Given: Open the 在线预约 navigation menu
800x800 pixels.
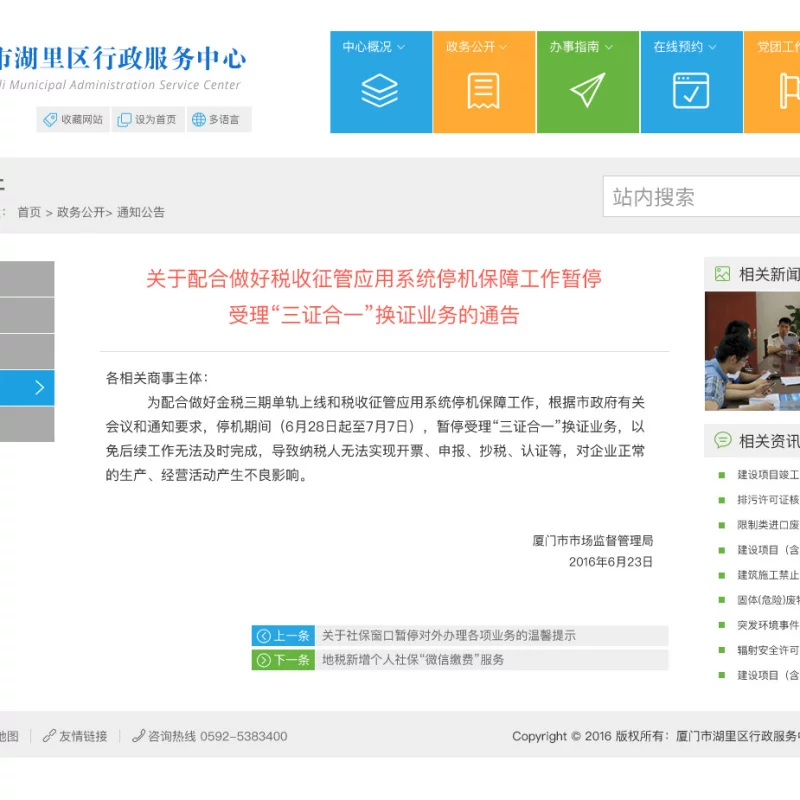Looking at the screenshot, I should (685, 47).
